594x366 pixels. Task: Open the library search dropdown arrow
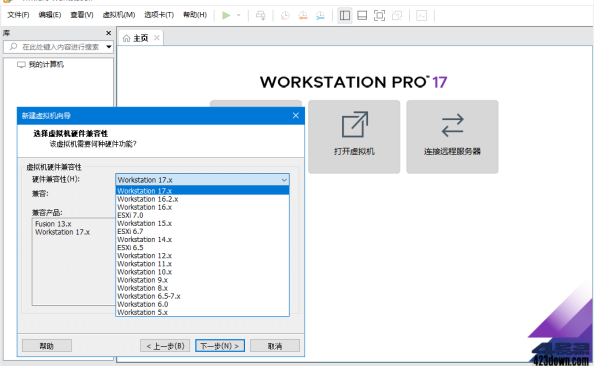[x=109, y=47]
